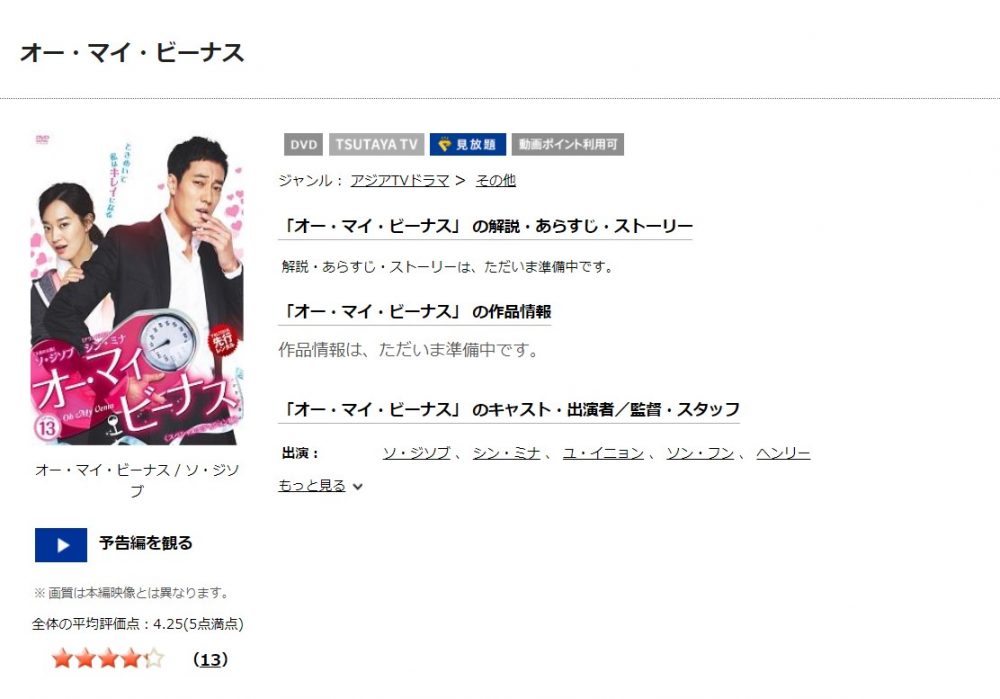Open cast member ソン・フン link

700,453
